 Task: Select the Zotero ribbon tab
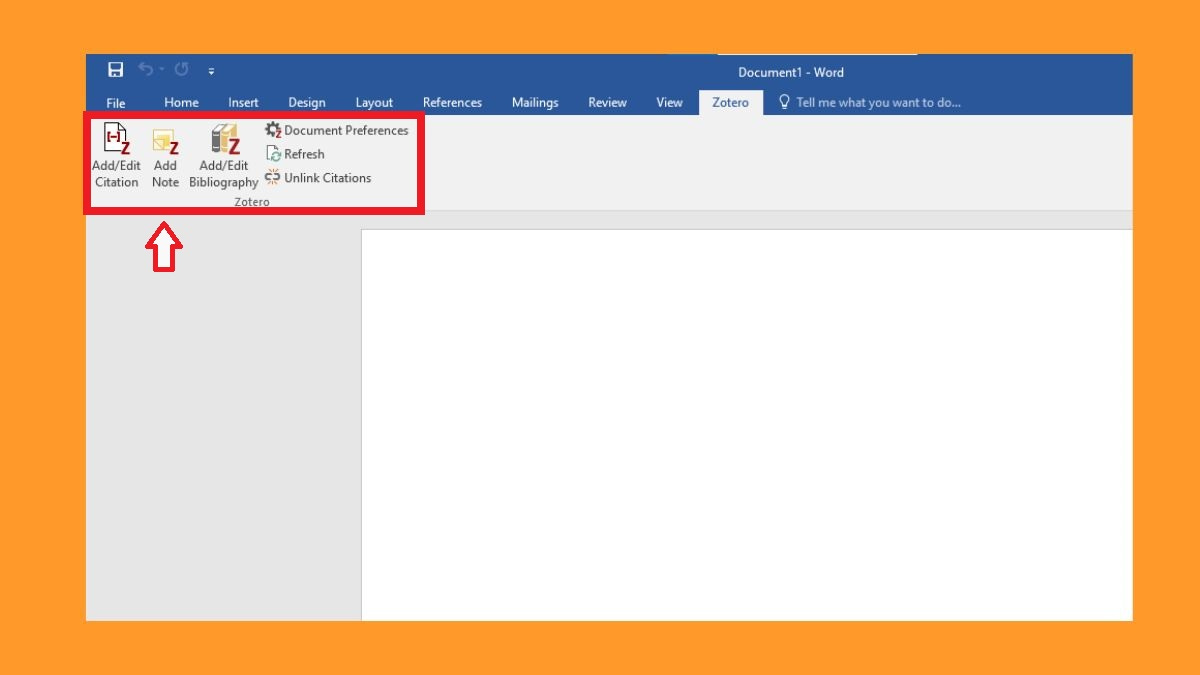(730, 102)
